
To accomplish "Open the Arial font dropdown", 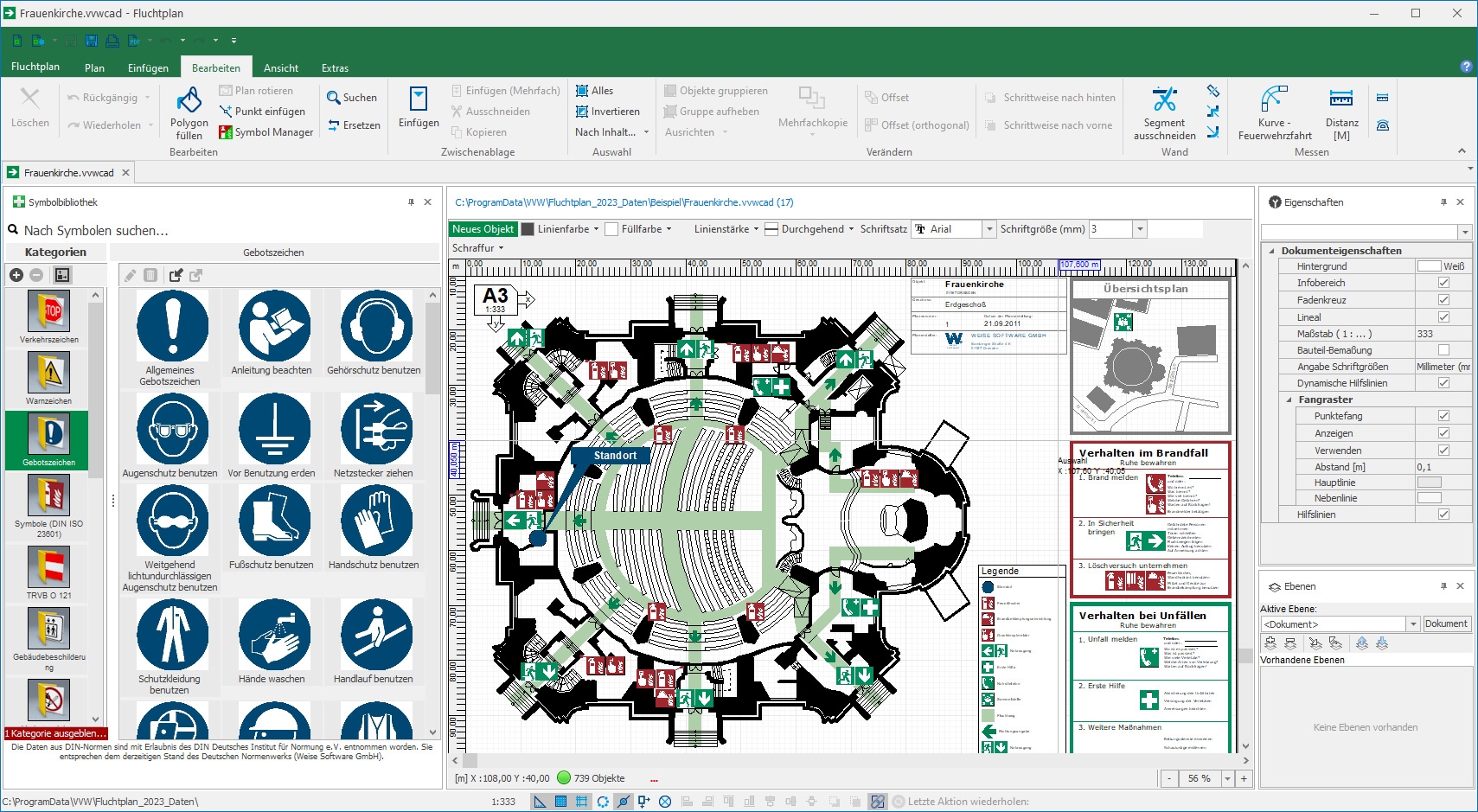I will point(989,229).
